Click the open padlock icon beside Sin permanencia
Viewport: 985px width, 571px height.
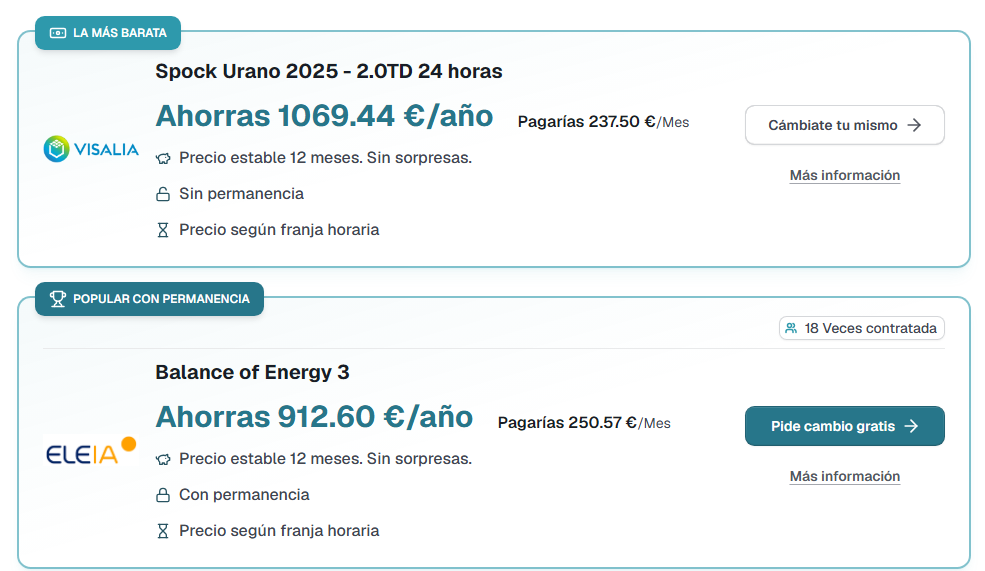[163, 194]
